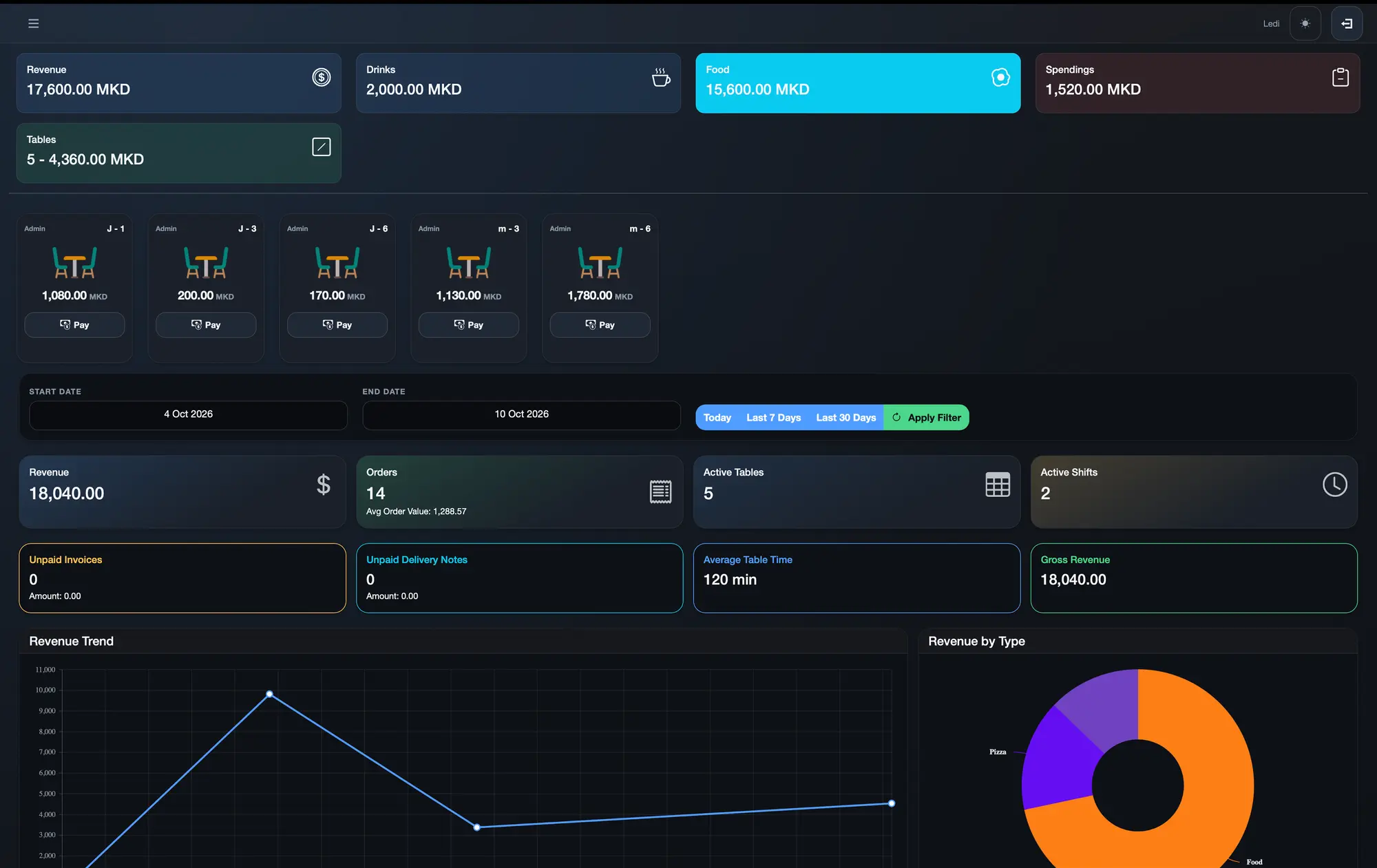
Task: Click the logout icon button
Action: pos(1346,23)
